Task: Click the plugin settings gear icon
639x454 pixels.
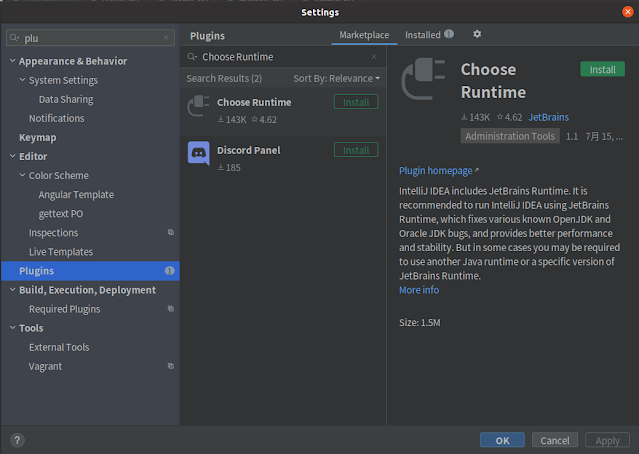Action: point(477,34)
